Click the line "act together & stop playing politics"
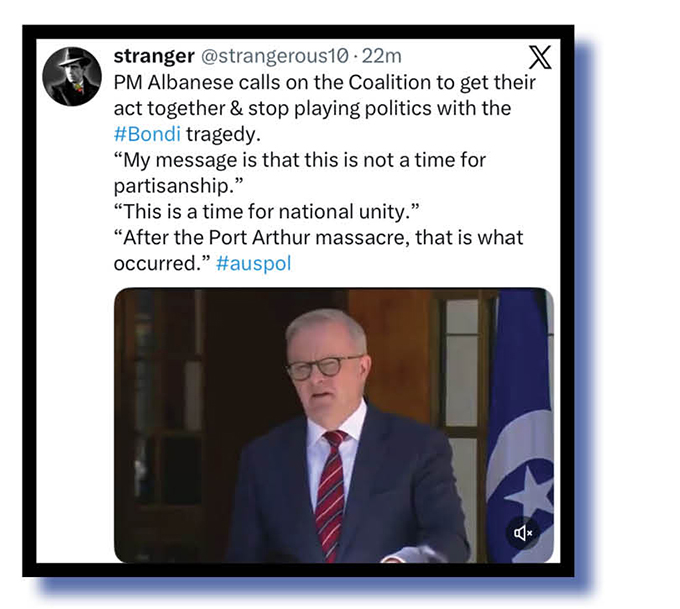The height and width of the screenshot is (609, 680). (x=312, y=108)
